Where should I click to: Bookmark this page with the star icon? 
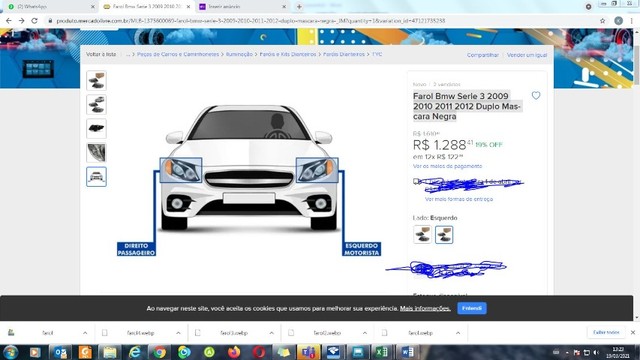pos(602,20)
